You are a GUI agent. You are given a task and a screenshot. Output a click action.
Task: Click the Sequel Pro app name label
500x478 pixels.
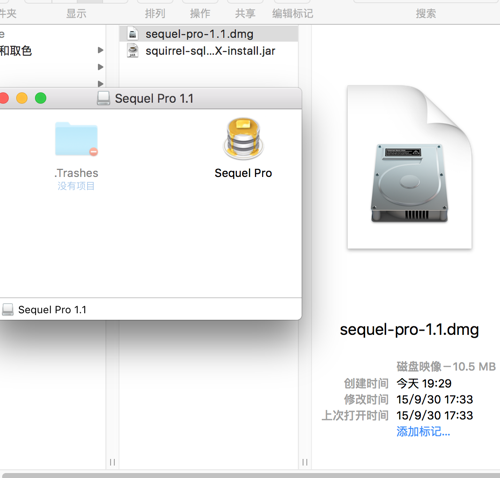243,173
